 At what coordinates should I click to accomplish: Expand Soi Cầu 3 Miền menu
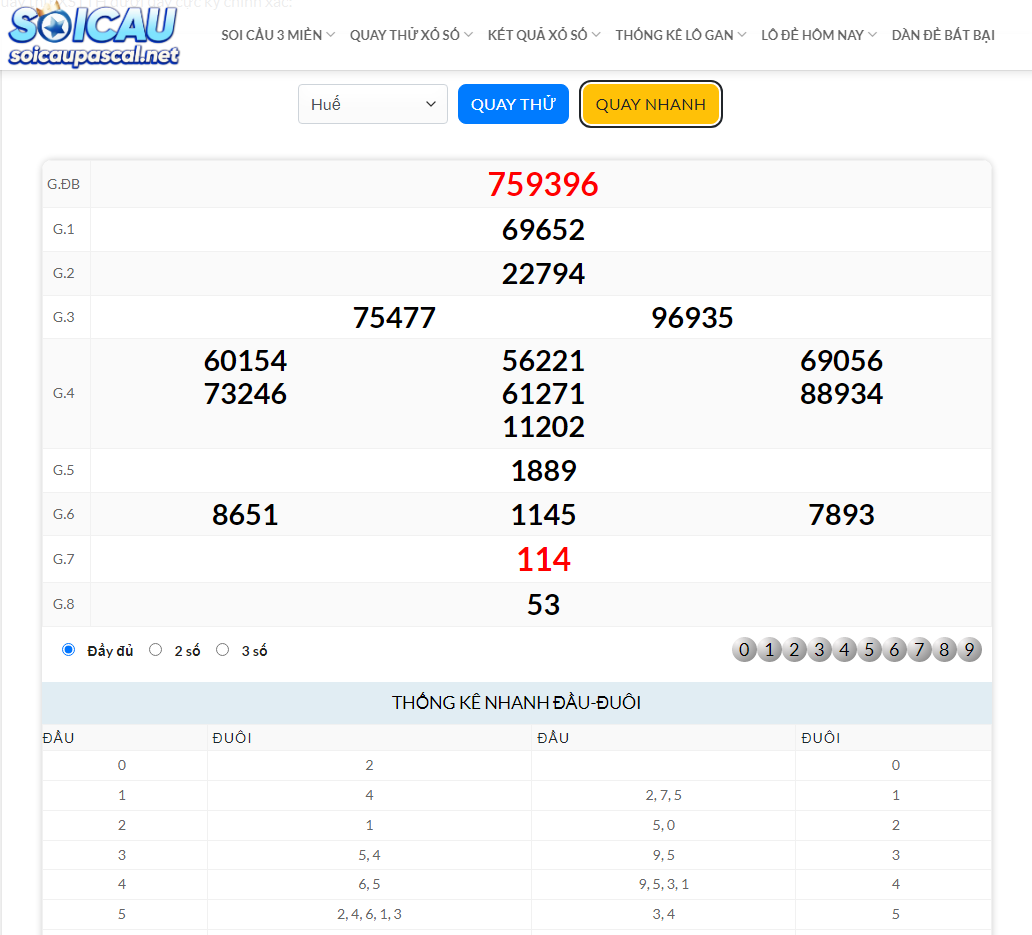(x=278, y=35)
